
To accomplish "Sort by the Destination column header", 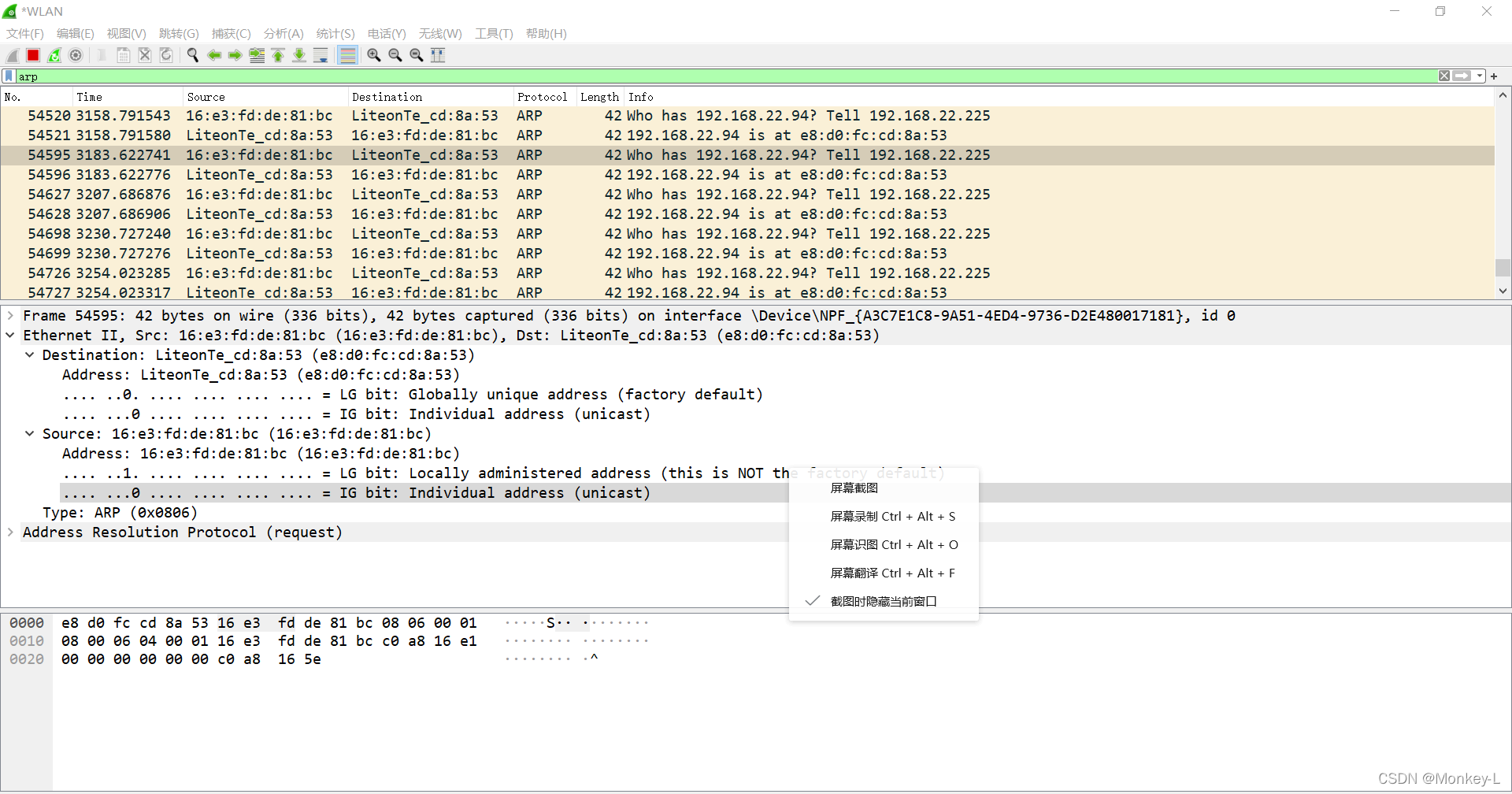I will tap(431, 97).
